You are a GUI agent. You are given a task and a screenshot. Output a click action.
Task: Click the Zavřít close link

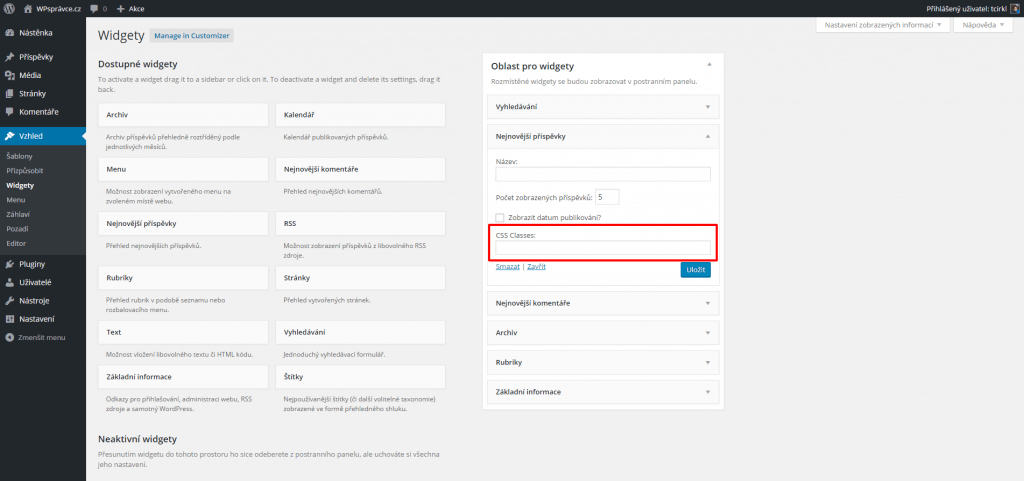tap(537, 267)
